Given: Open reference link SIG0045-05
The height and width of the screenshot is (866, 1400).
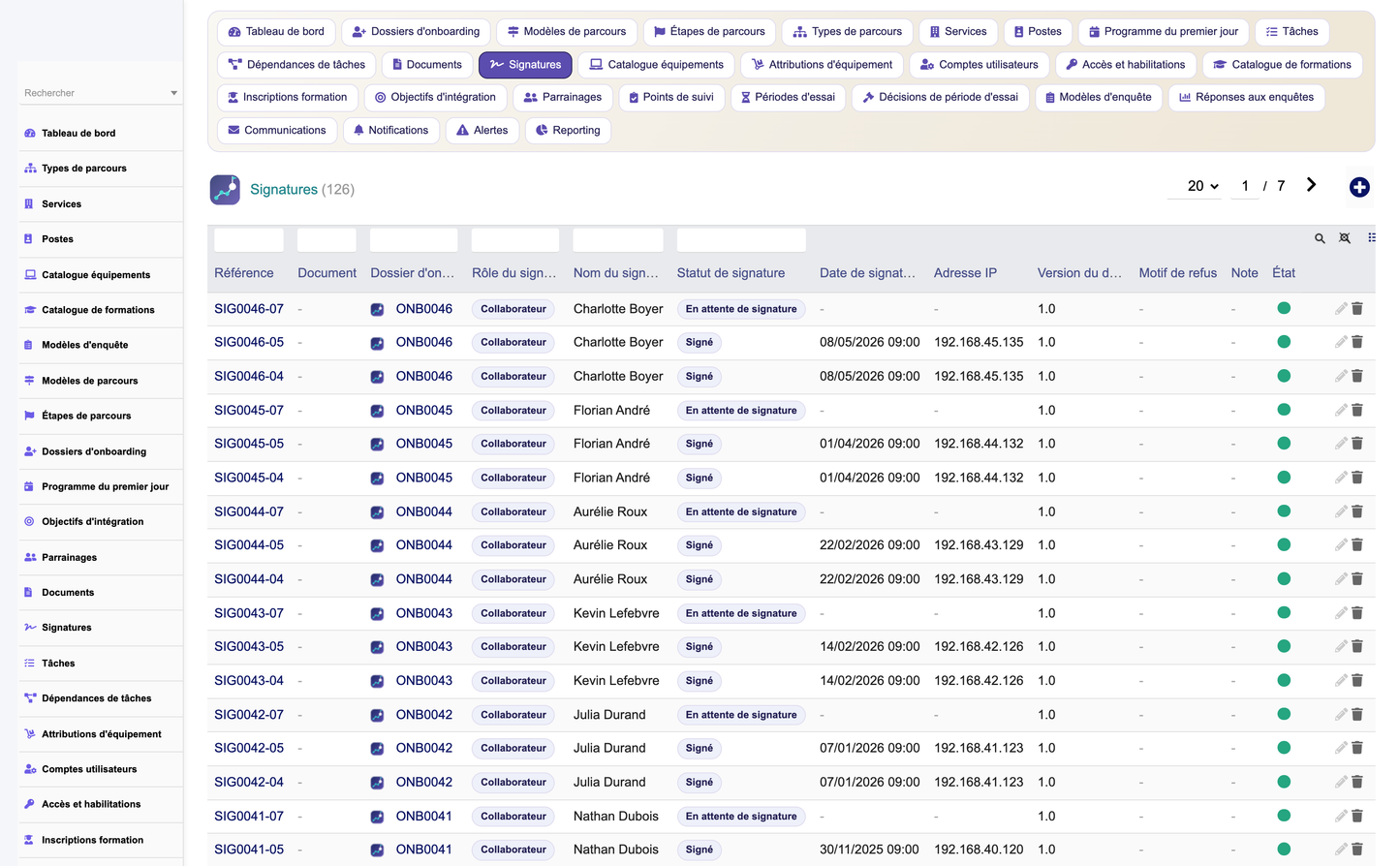Looking at the screenshot, I should click(249, 444).
